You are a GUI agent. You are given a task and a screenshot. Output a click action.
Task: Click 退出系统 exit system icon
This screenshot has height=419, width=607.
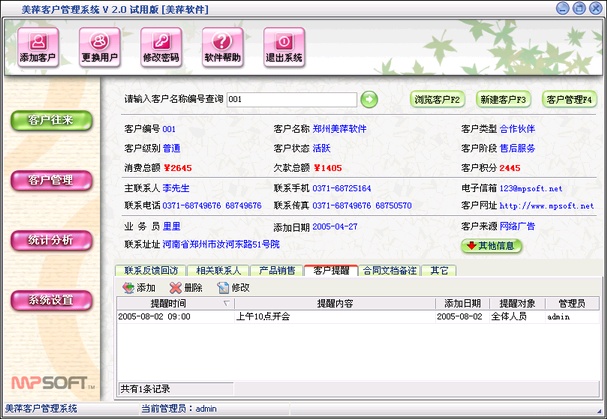[284, 46]
